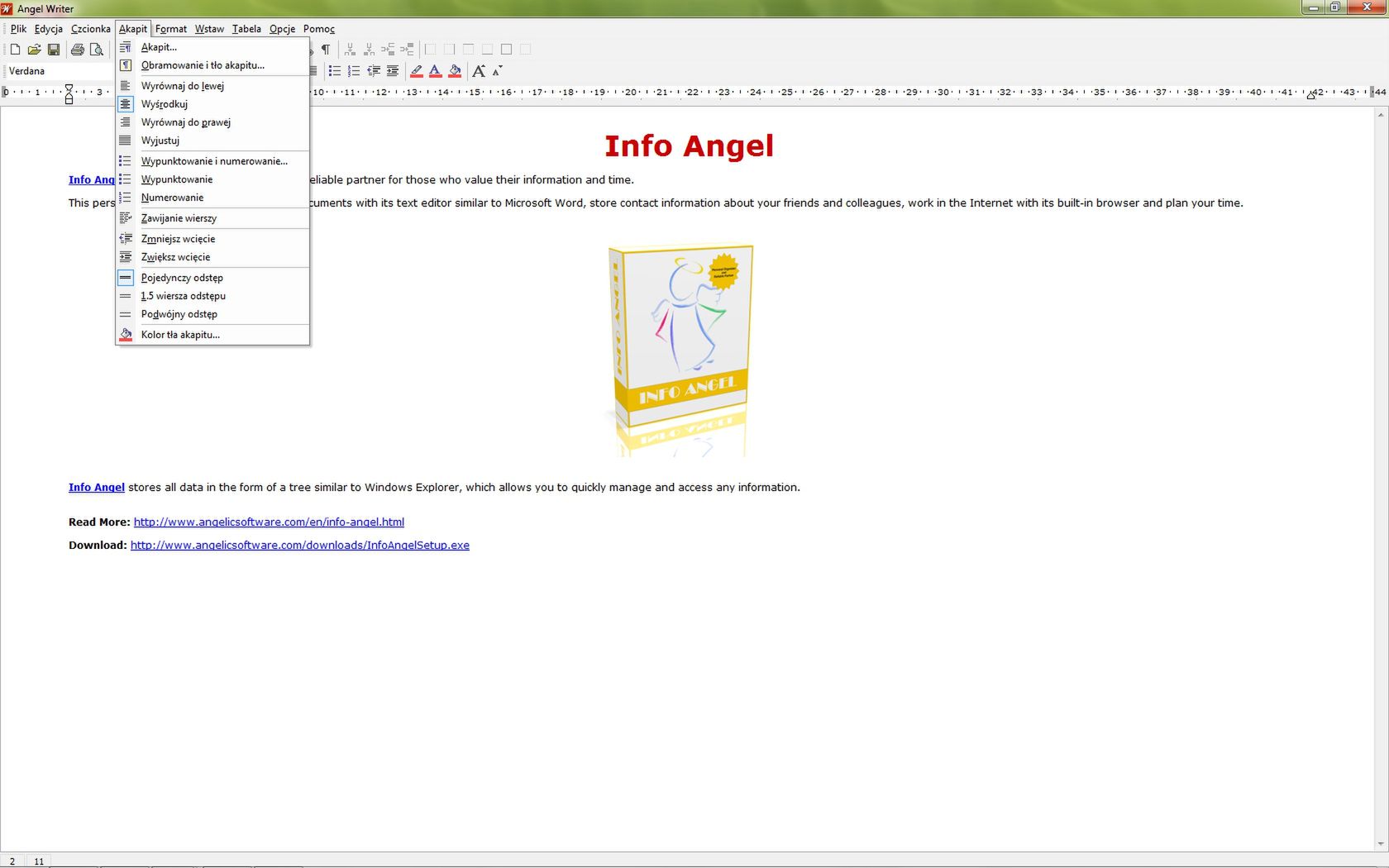Screen dimensions: 1389x868
Task: Click the decrease indent toolbar icon
Action: (x=374, y=71)
